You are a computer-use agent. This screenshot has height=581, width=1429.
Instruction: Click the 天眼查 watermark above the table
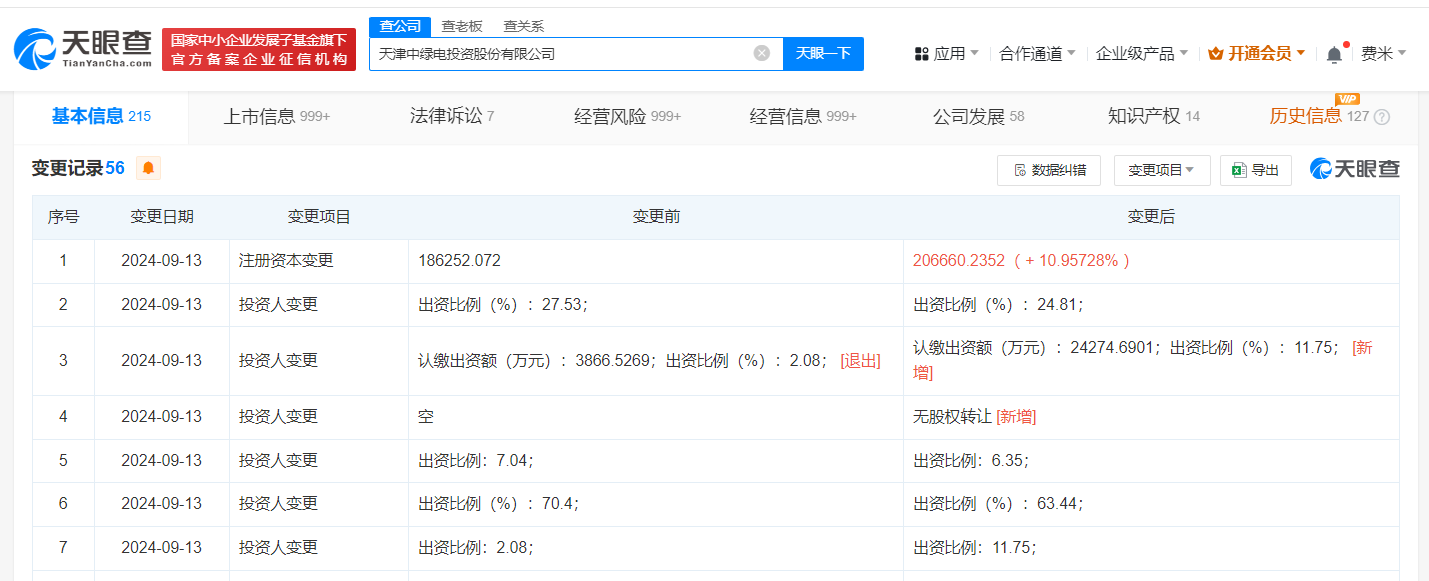pyautogui.click(x=1355, y=169)
